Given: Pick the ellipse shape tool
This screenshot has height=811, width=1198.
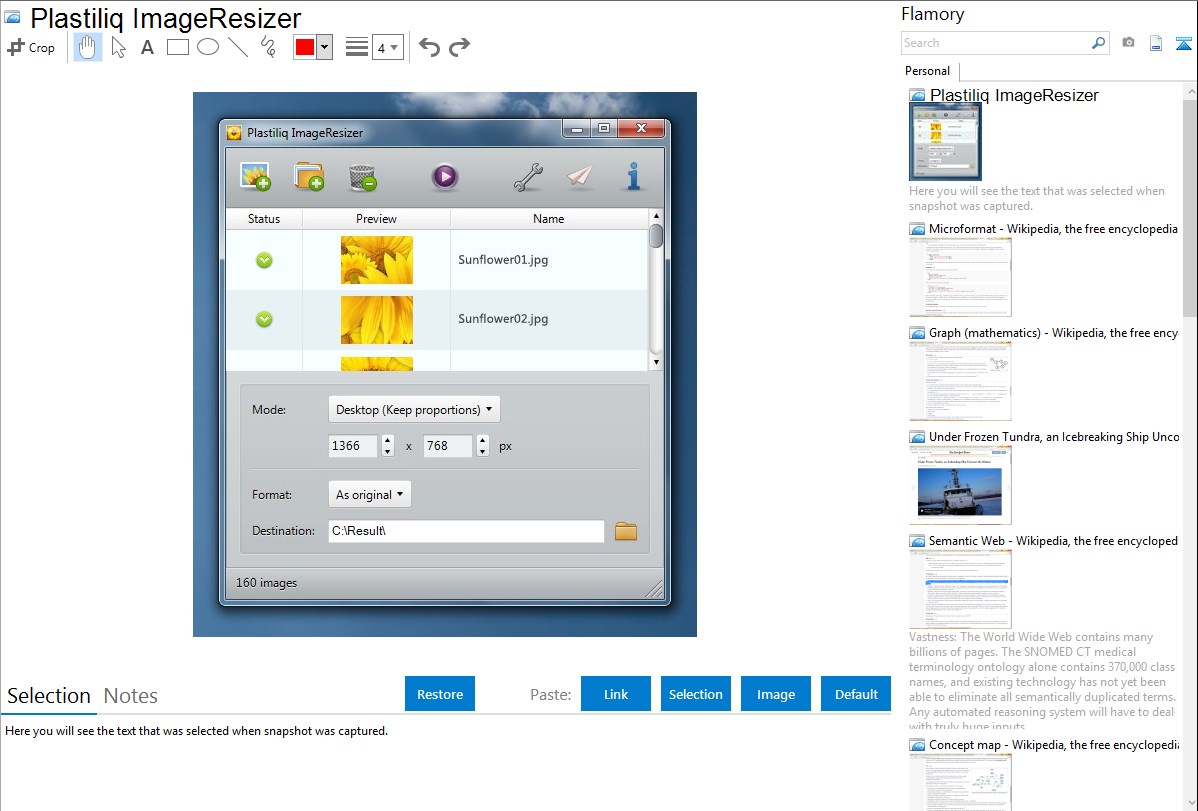Looking at the screenshot, I should [208, 47].
